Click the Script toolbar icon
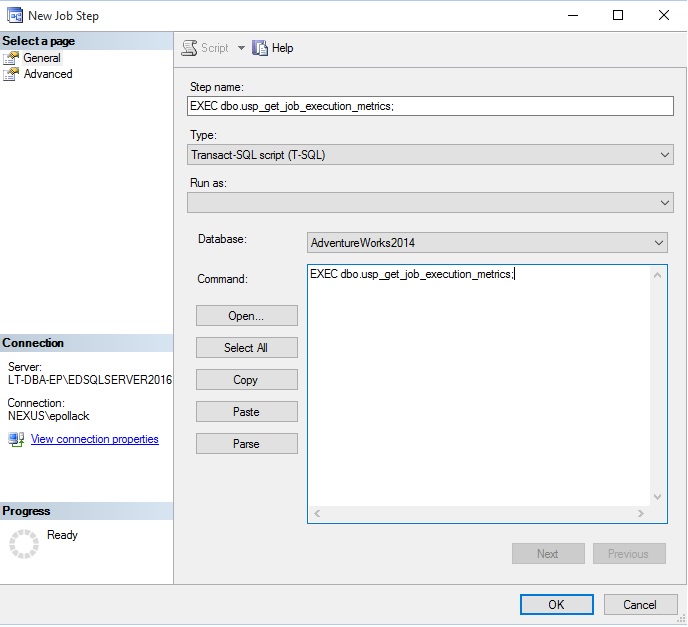Image resolution: width=688 pixels, height=627 pixels. pyautogui.click(x=190, y=48)
